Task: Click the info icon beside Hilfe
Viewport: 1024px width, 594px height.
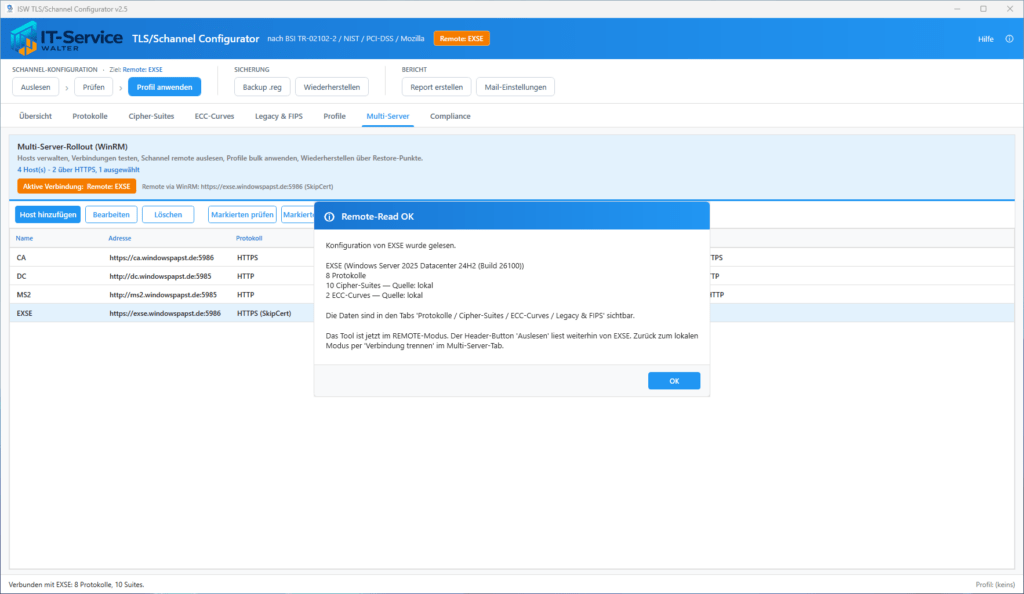Action: 1009,39
